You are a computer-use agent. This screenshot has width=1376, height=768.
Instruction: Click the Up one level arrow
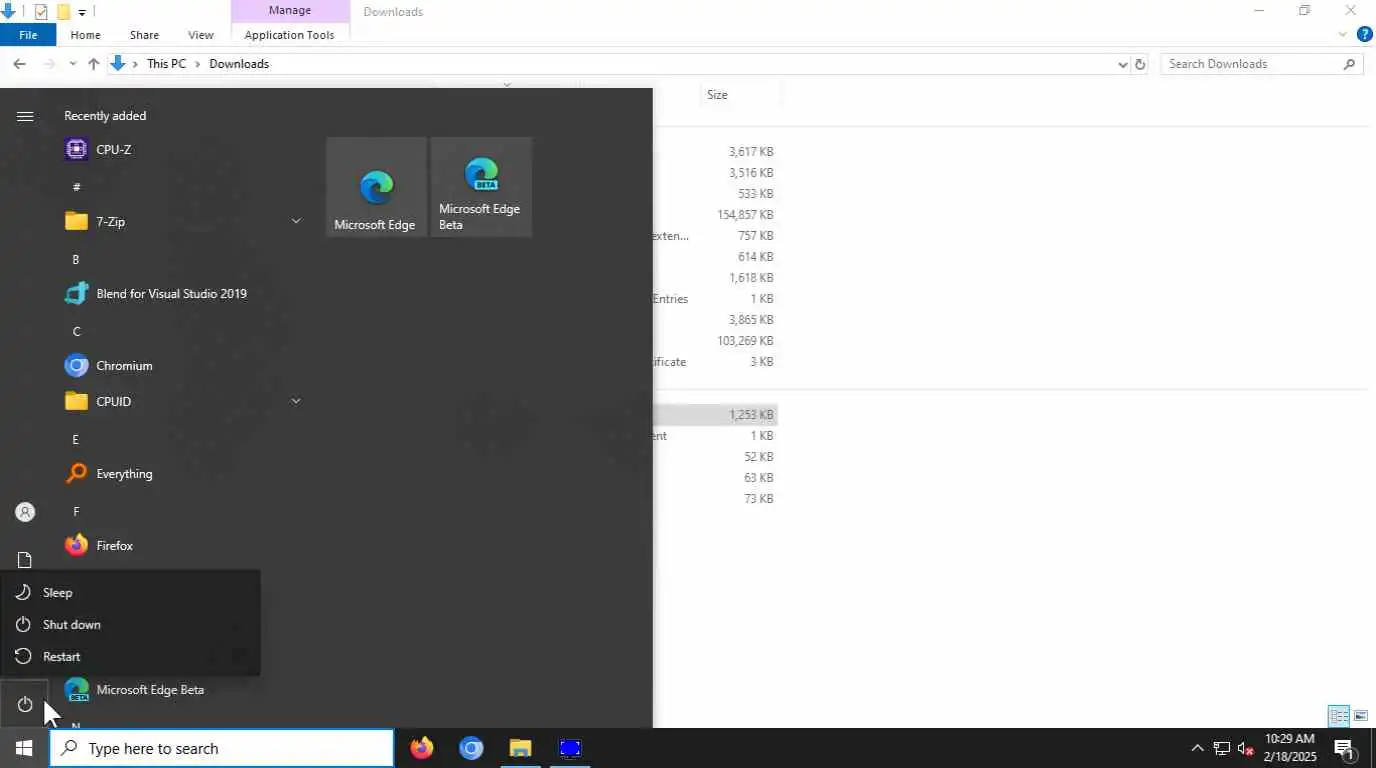[x=93, y=64]
